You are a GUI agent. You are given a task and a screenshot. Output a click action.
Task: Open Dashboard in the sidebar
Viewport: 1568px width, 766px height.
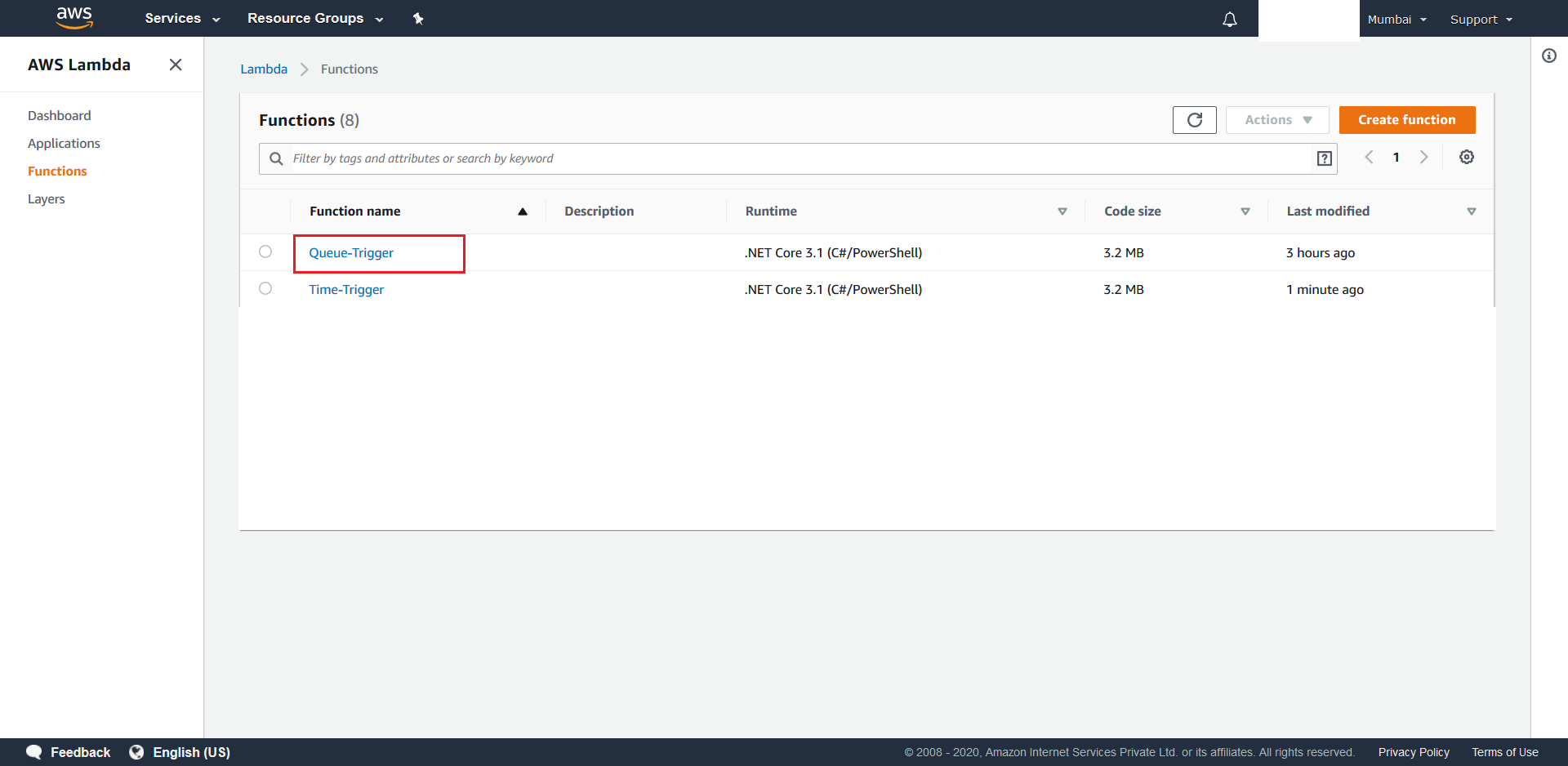(60, 115)
